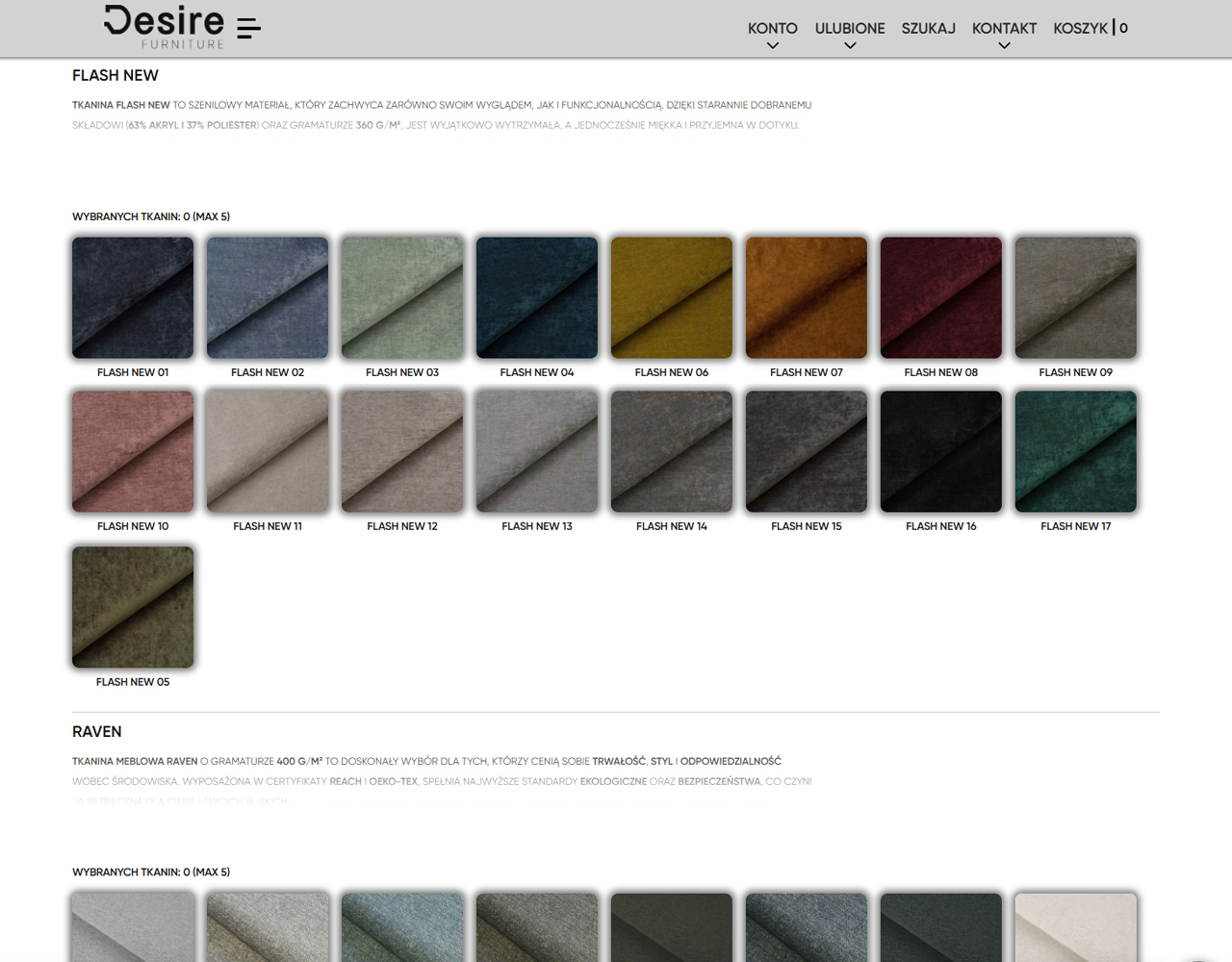The height and width of the screenshot is (962, 1232).
Task: Click the 'TKANINA MEBLOWA RAVEN' description paragraph
Action: [x=442, y=780]
